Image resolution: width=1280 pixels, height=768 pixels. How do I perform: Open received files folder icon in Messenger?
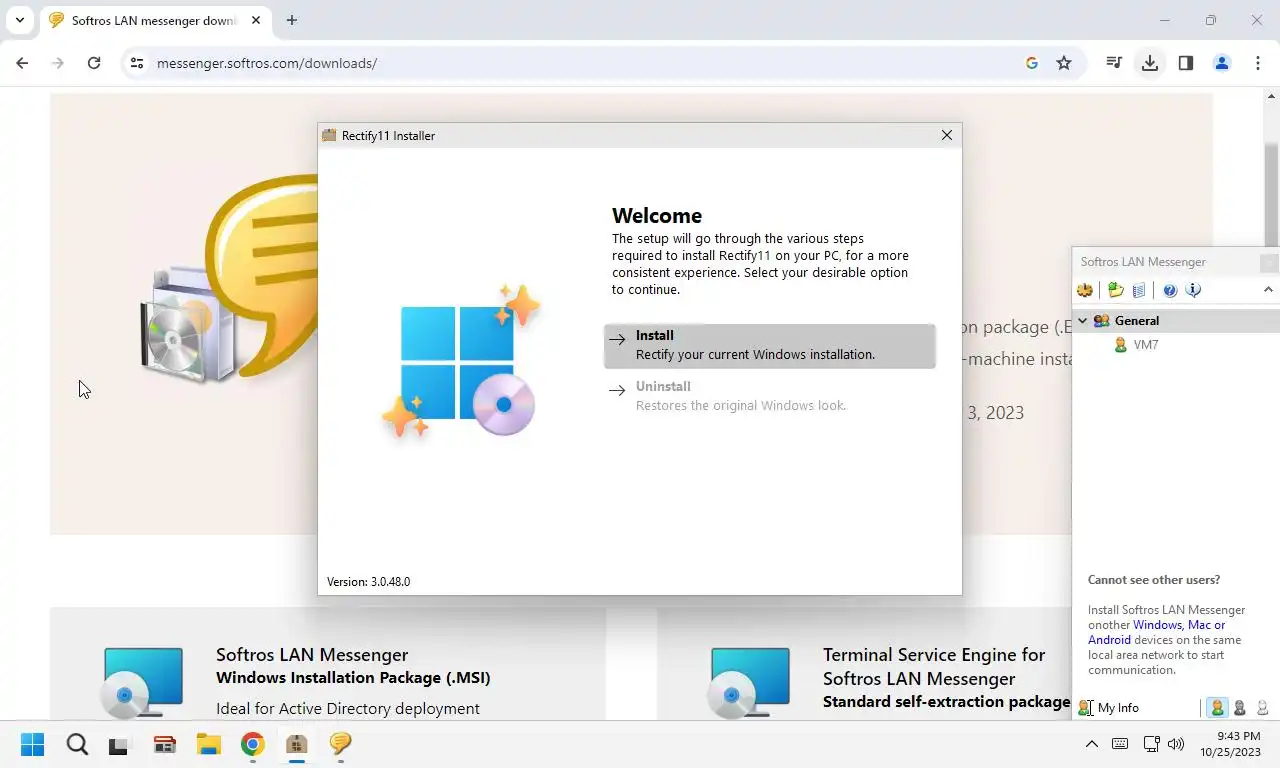tap(1116, 290)
